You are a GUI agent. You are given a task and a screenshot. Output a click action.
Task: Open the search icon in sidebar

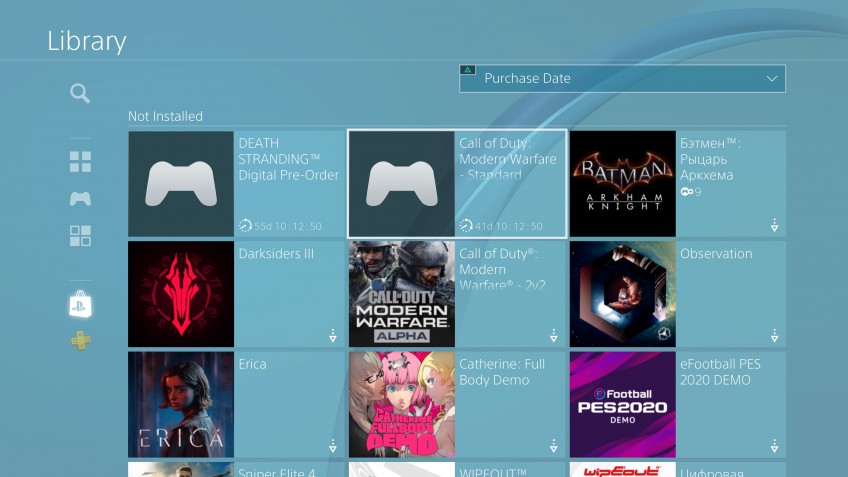click(80, 93)
